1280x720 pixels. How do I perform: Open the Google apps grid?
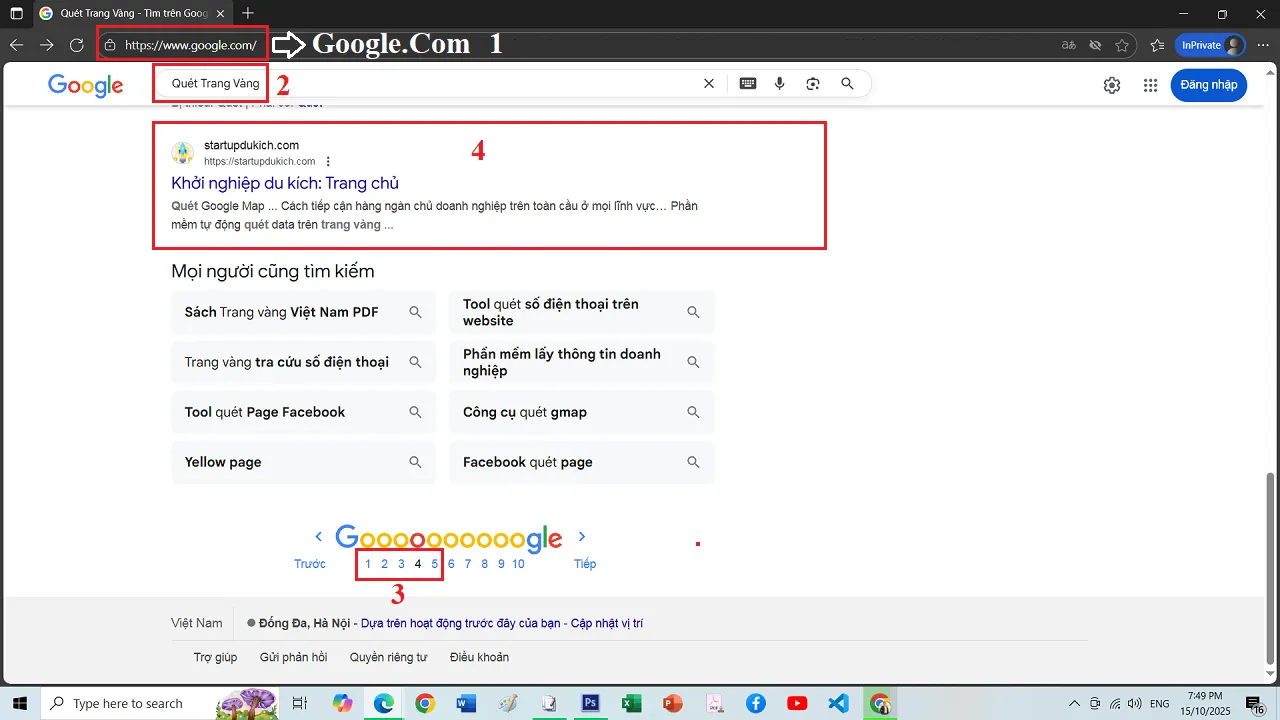point(1151,85)
